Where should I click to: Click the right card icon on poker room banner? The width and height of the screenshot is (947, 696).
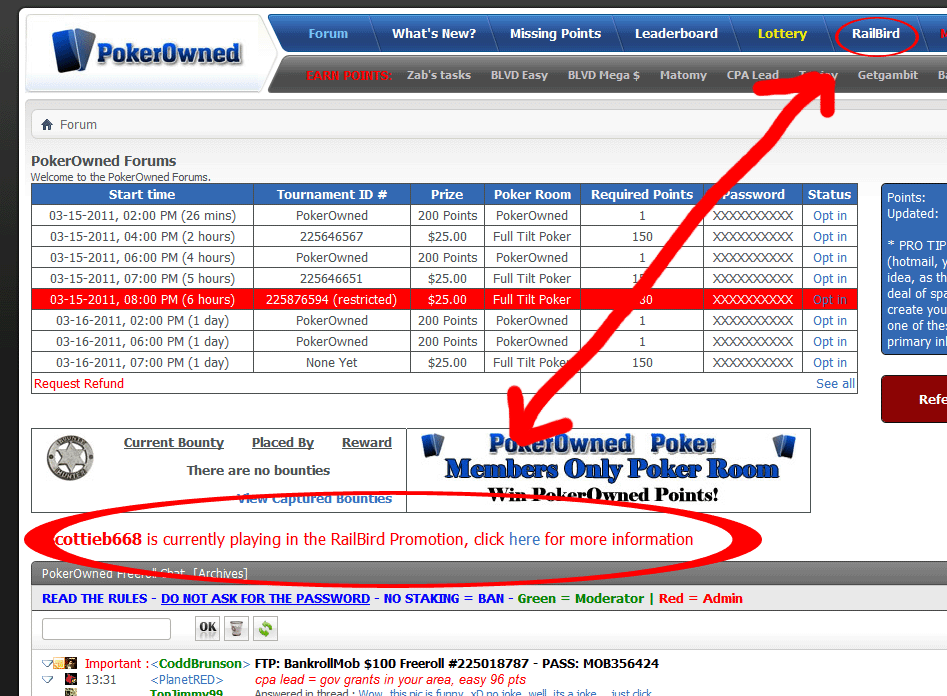784,446
